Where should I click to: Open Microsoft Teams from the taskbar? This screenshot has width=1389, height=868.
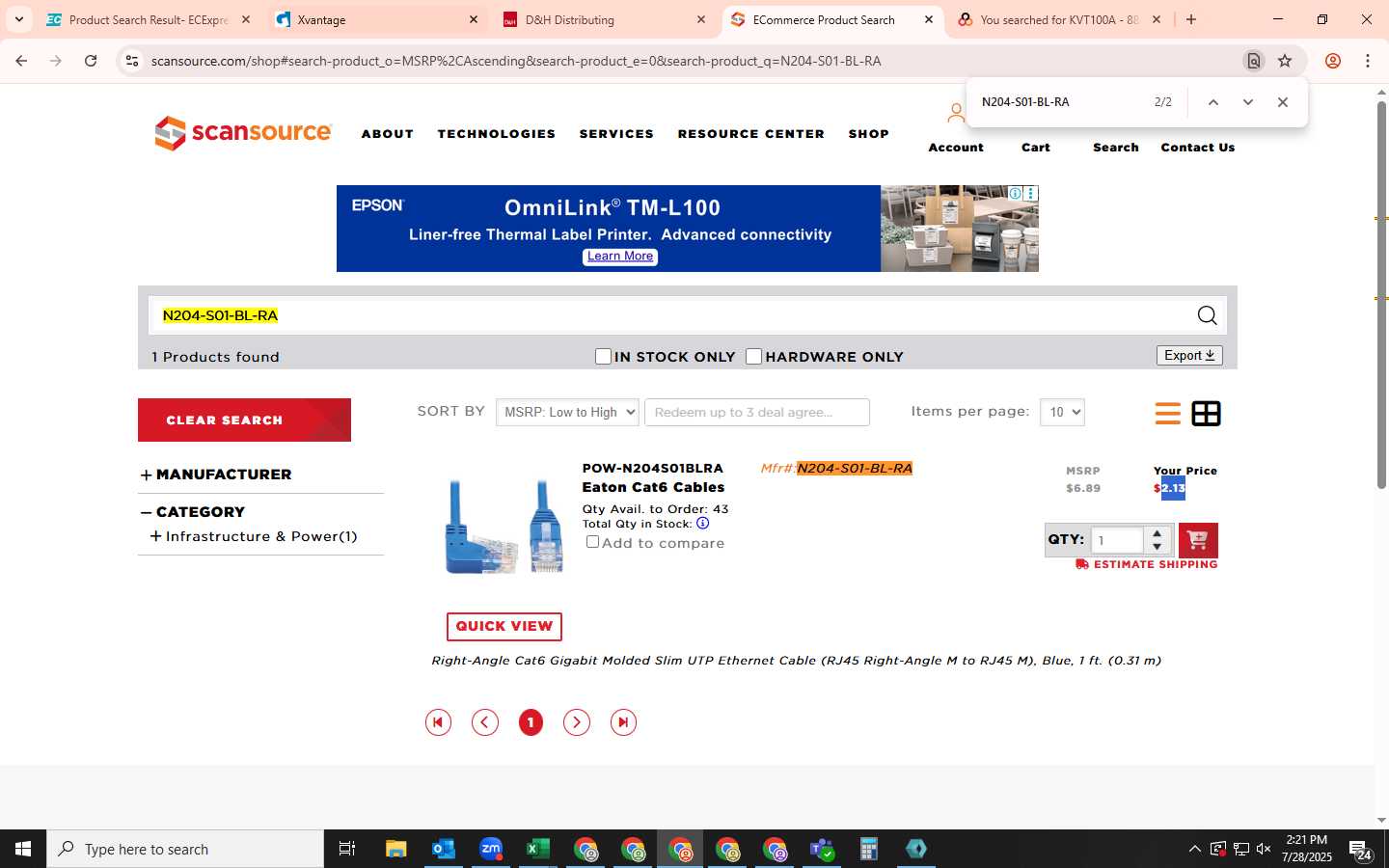(x=822, y=849)
